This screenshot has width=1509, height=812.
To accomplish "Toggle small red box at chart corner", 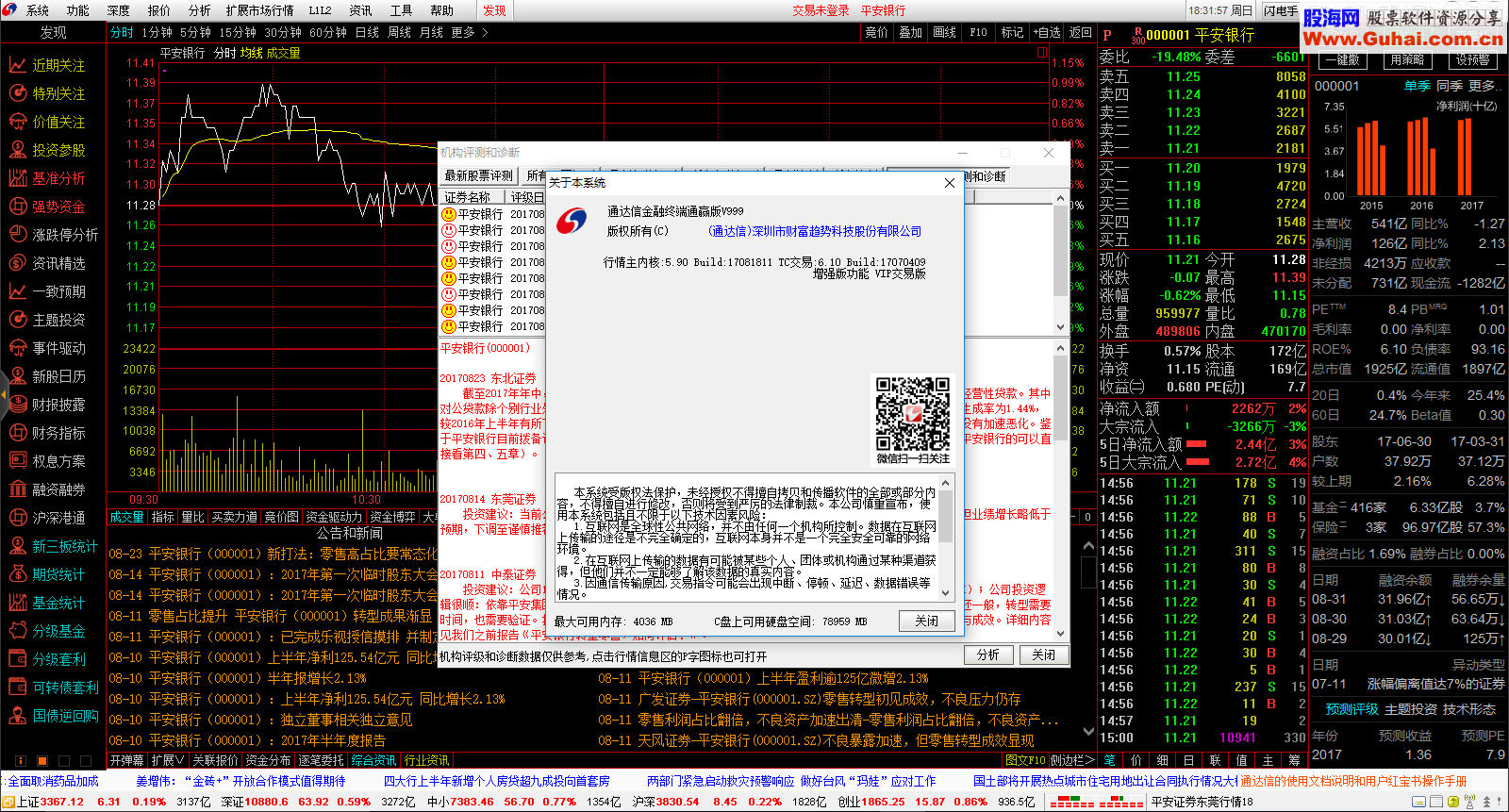I will click(1042, 54).
